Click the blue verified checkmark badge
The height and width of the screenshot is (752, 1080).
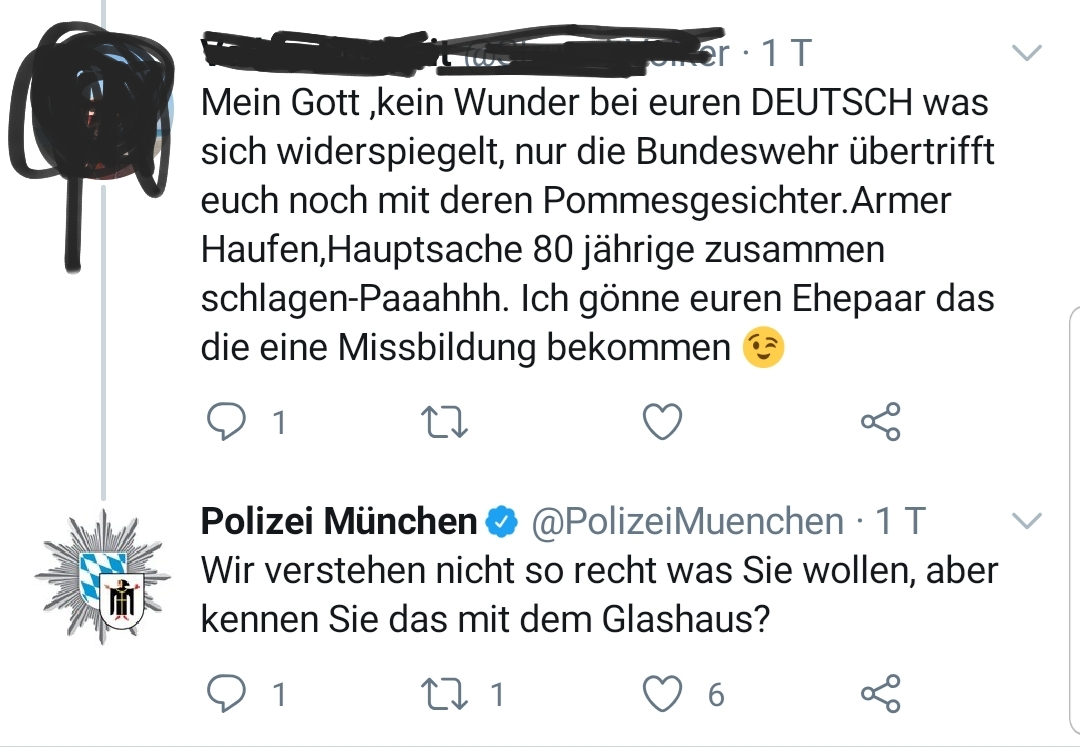click(x=501, y=521)
